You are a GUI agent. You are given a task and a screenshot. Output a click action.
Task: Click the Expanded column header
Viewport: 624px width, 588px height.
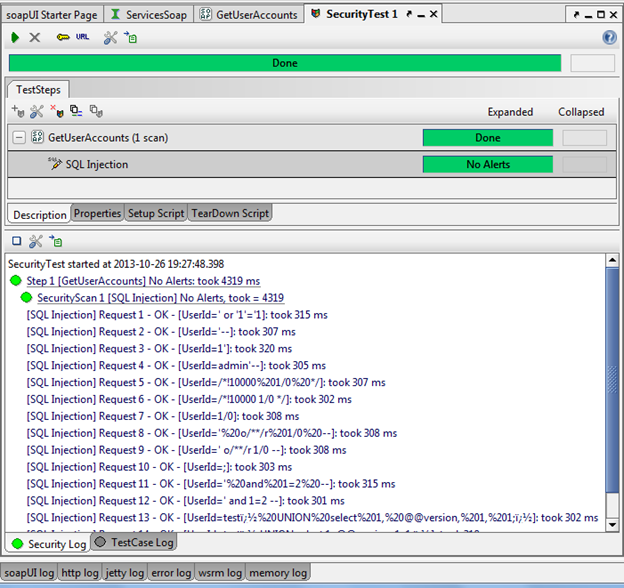click(510, 112)
